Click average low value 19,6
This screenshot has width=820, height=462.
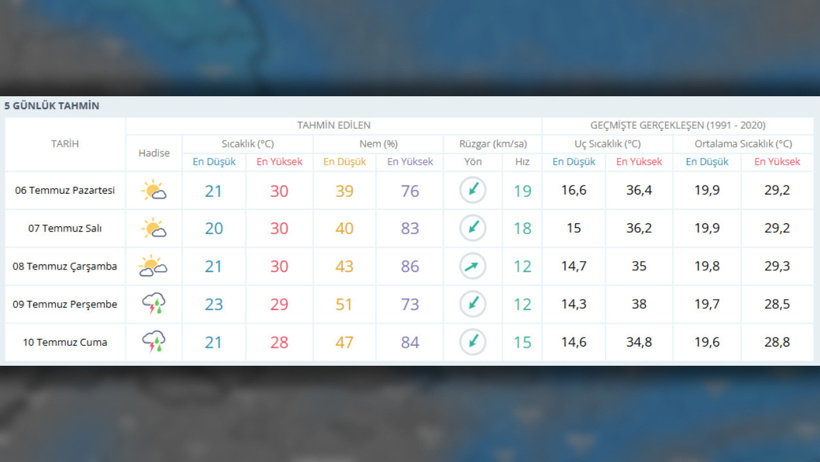pos(707,342)
